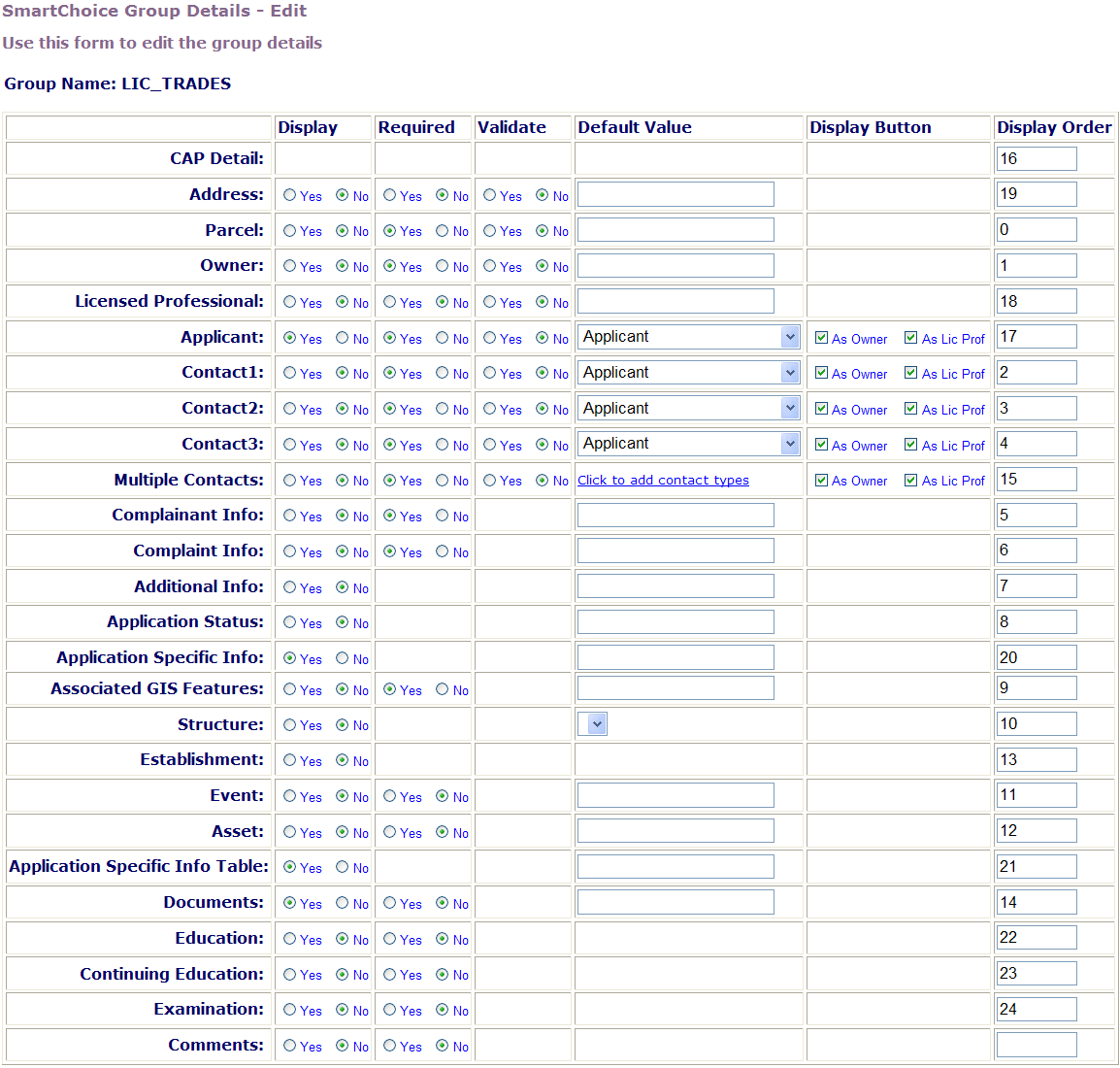Screen dimensions: 1120x1068
Task: Select No for Parcel Required
Action: coord(442,231)
